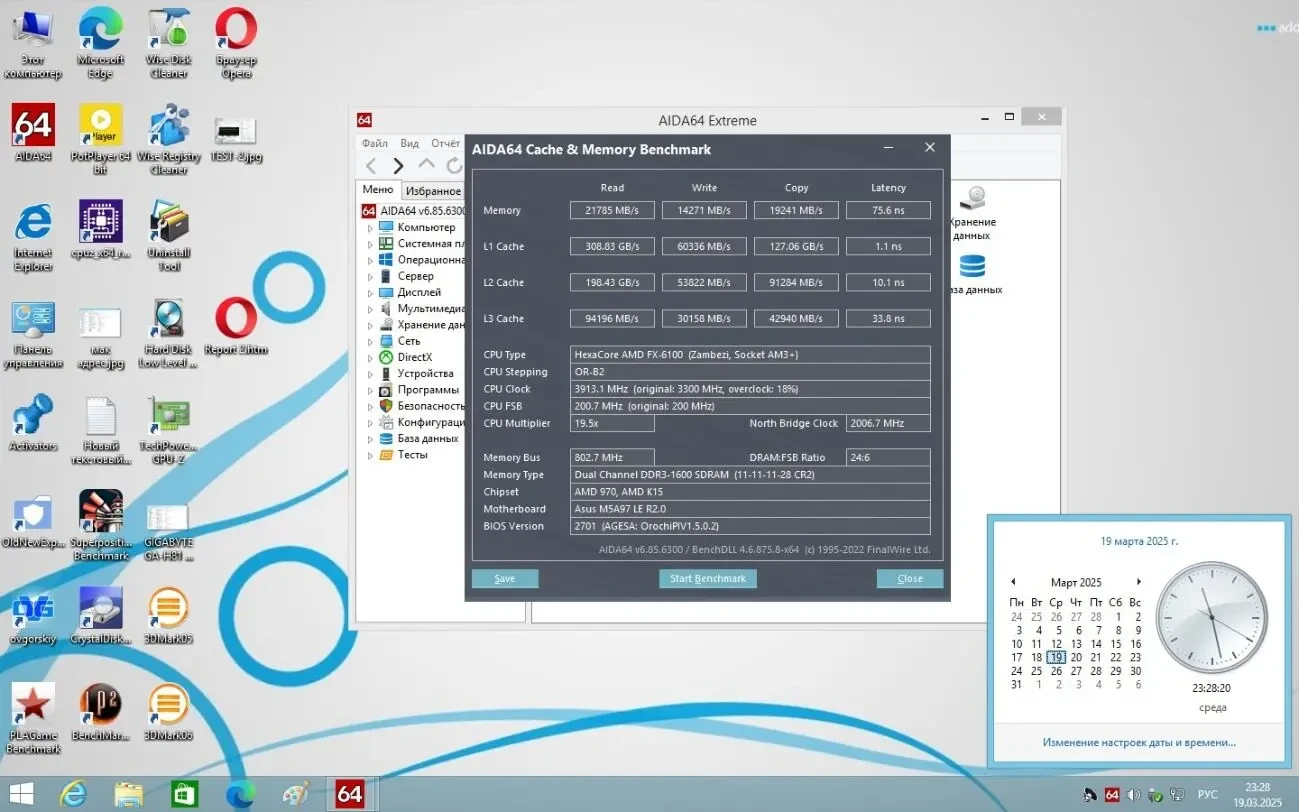Expand the Дисплей tree node

[370, 293]
